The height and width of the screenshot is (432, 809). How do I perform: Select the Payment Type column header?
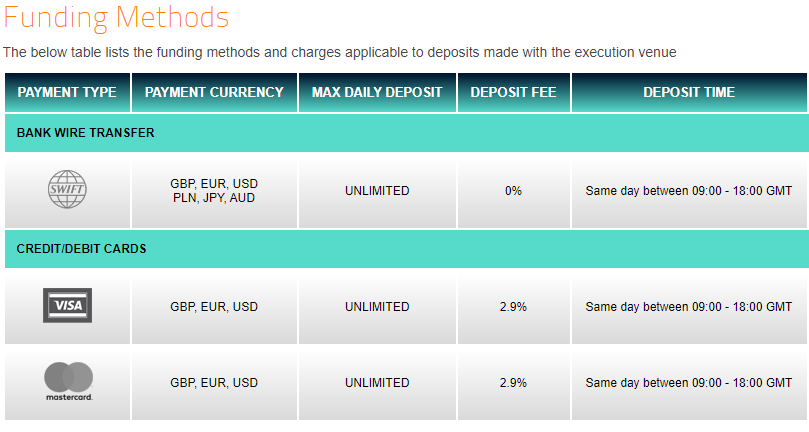coord(67,92)
